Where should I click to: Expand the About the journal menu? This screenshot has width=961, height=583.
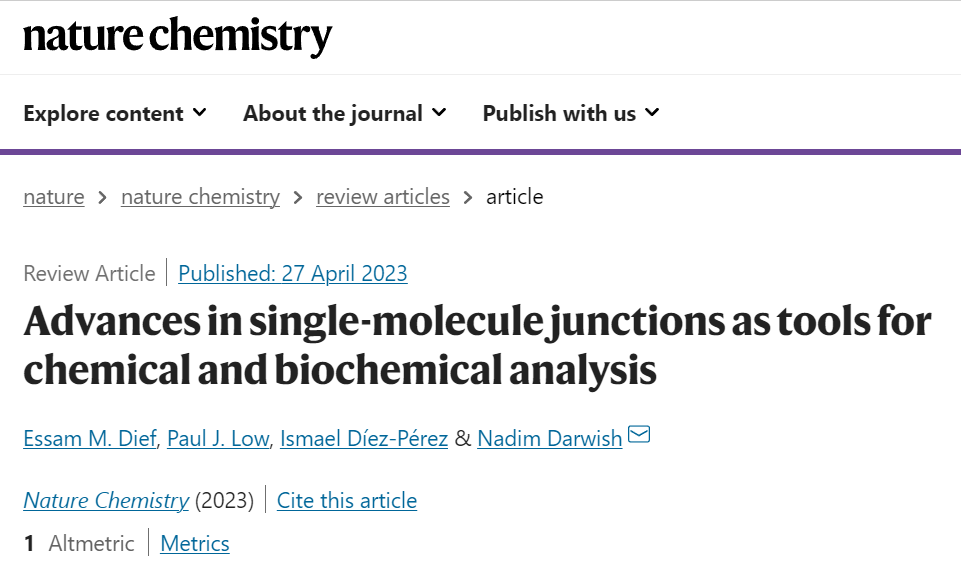[x=344, y=113]
